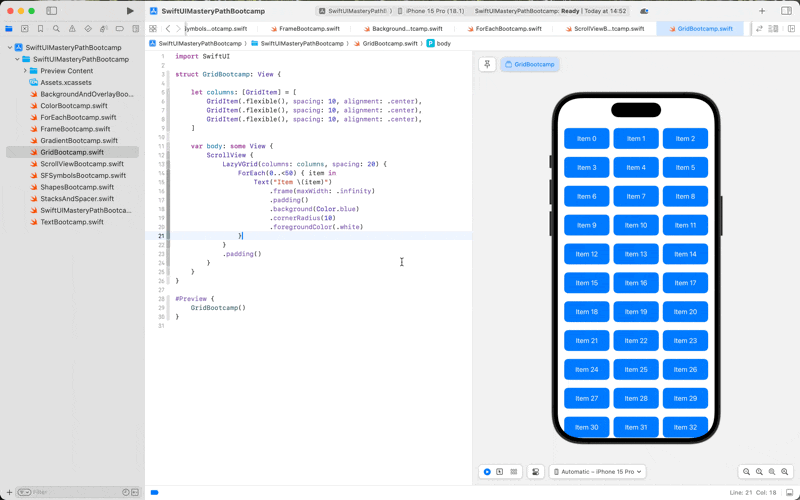Click line number 21 in the gutter
This screenshot has height=500, width=800.
[161, 236]
